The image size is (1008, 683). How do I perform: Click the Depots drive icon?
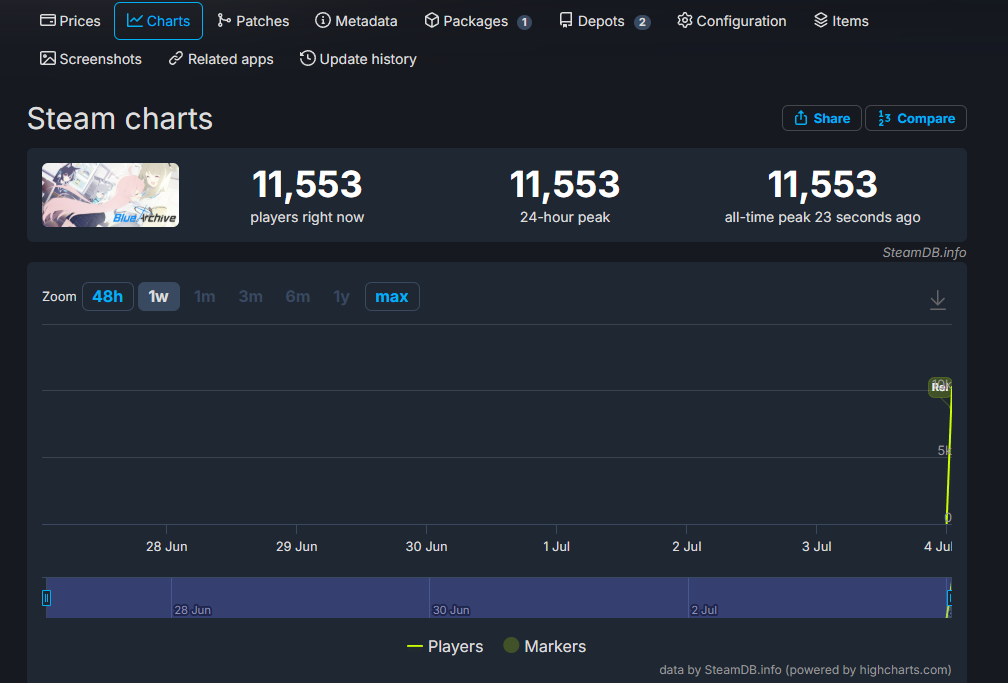click(566, 21)
